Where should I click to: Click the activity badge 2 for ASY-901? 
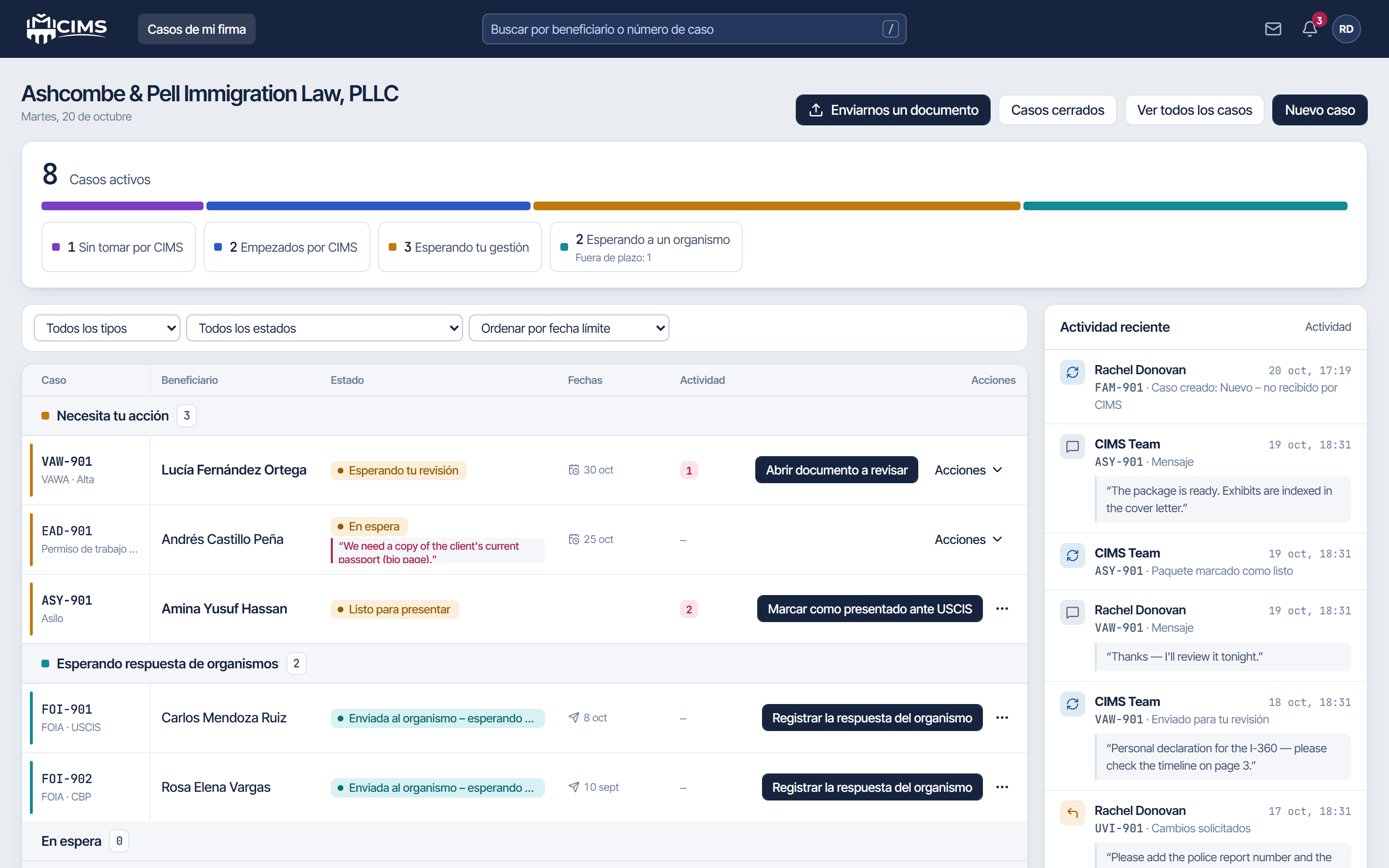689,609
